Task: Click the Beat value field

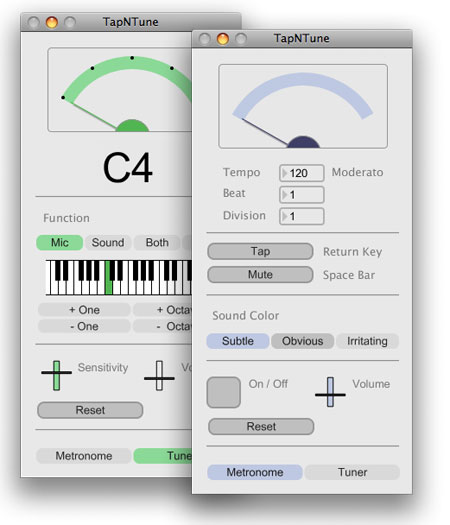Action: (302, 195)
